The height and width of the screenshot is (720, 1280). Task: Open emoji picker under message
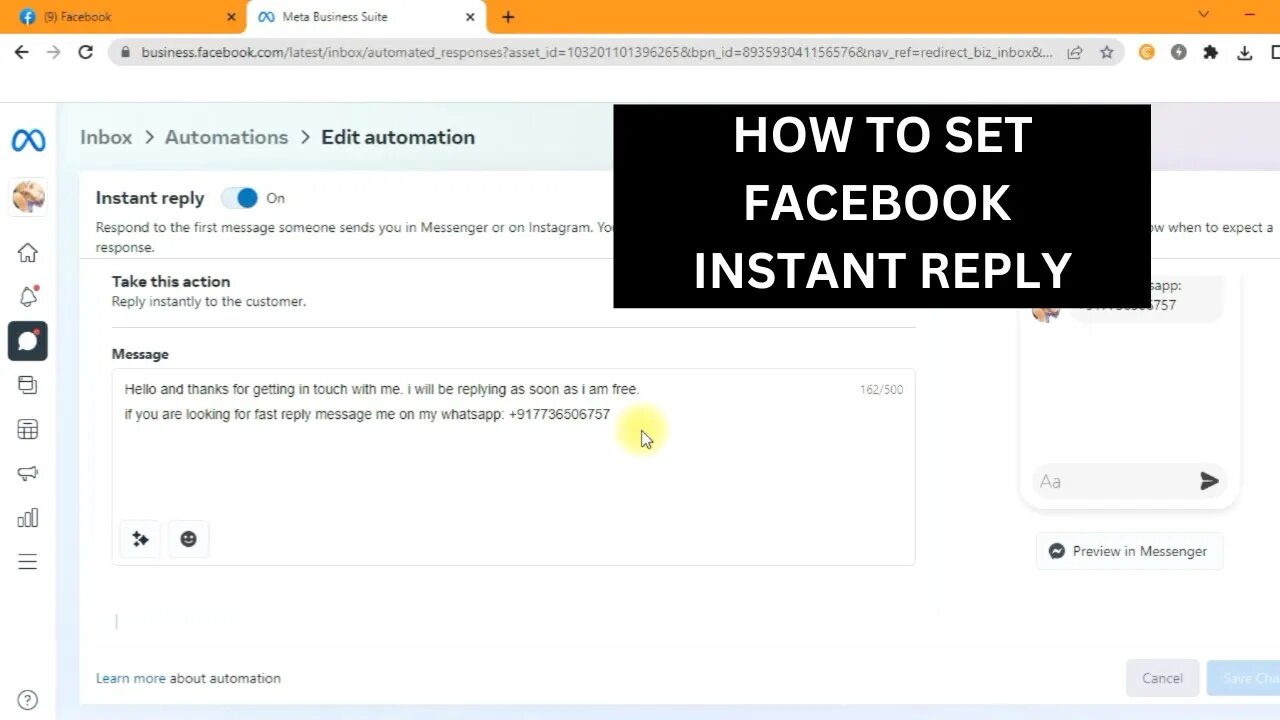[188, 539]
